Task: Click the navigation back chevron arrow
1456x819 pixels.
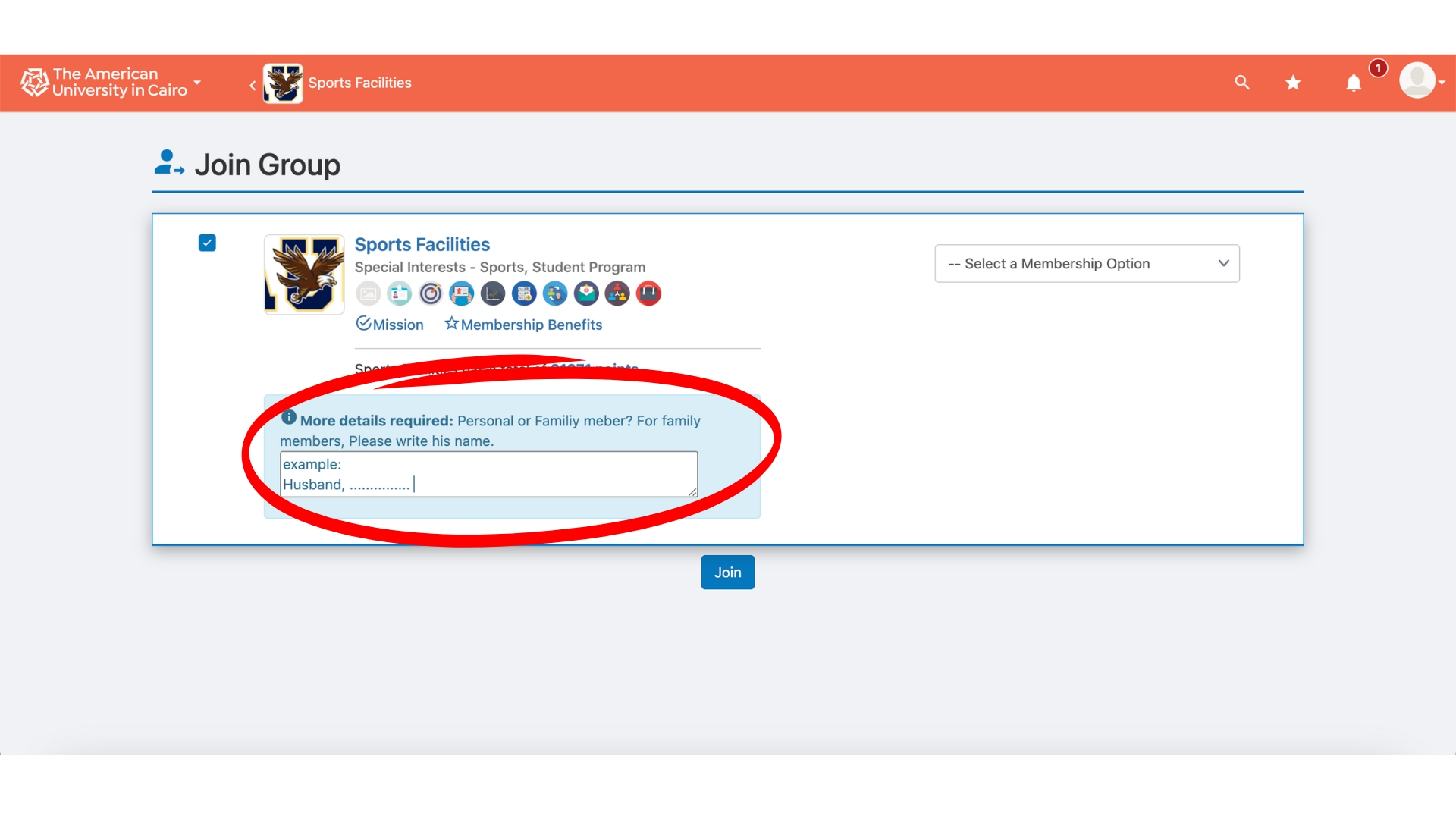Action: click(252, 82)
